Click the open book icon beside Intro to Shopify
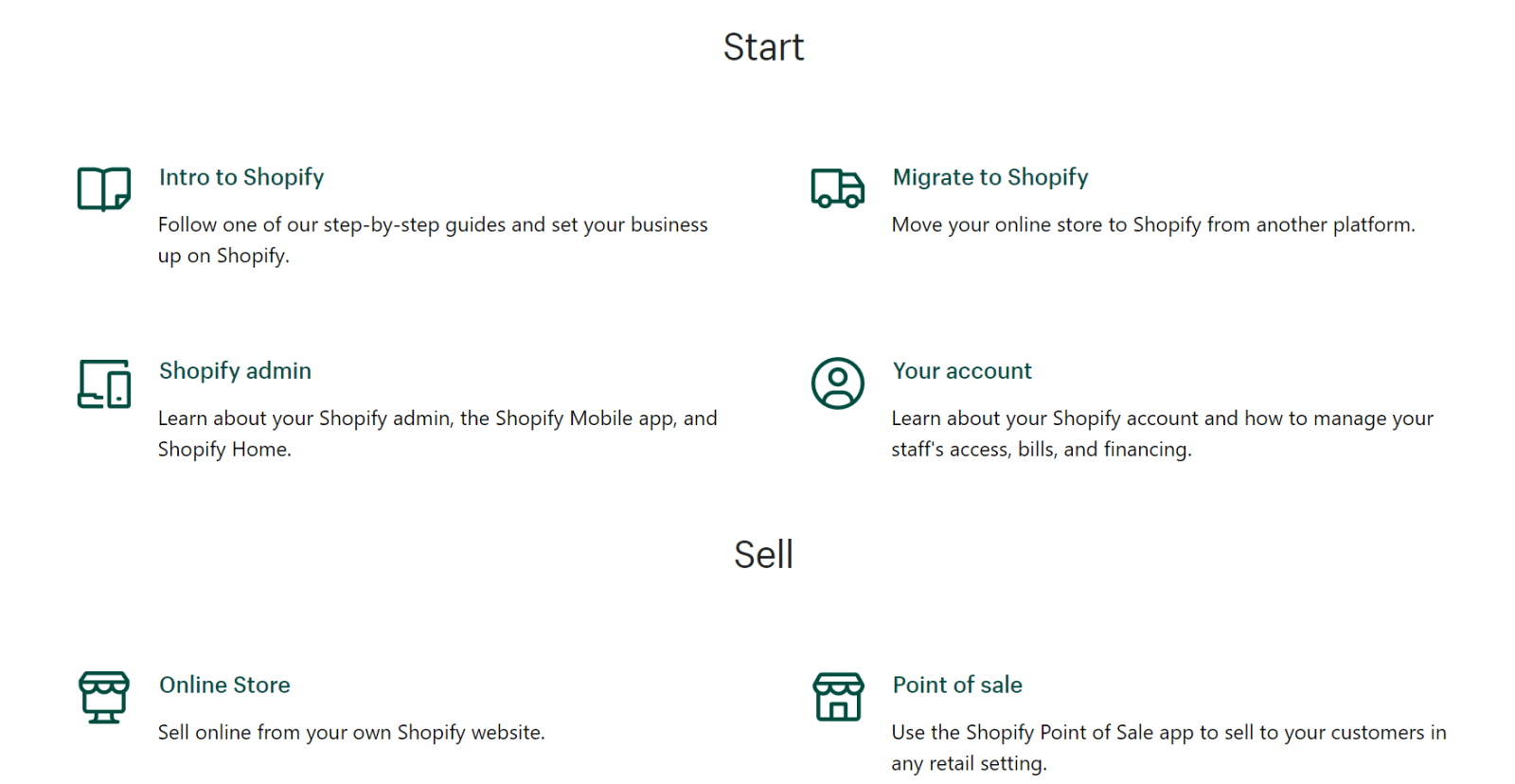 101,187
